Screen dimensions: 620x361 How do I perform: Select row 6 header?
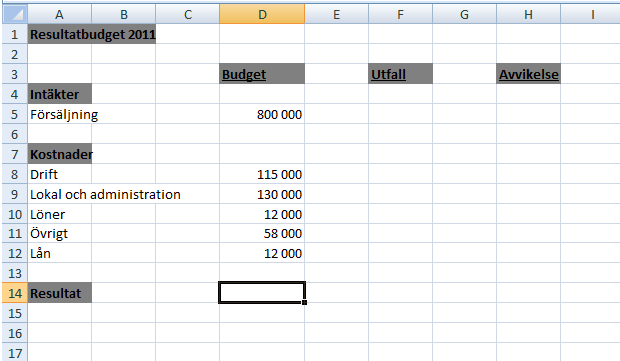click(x=15, y=134)
